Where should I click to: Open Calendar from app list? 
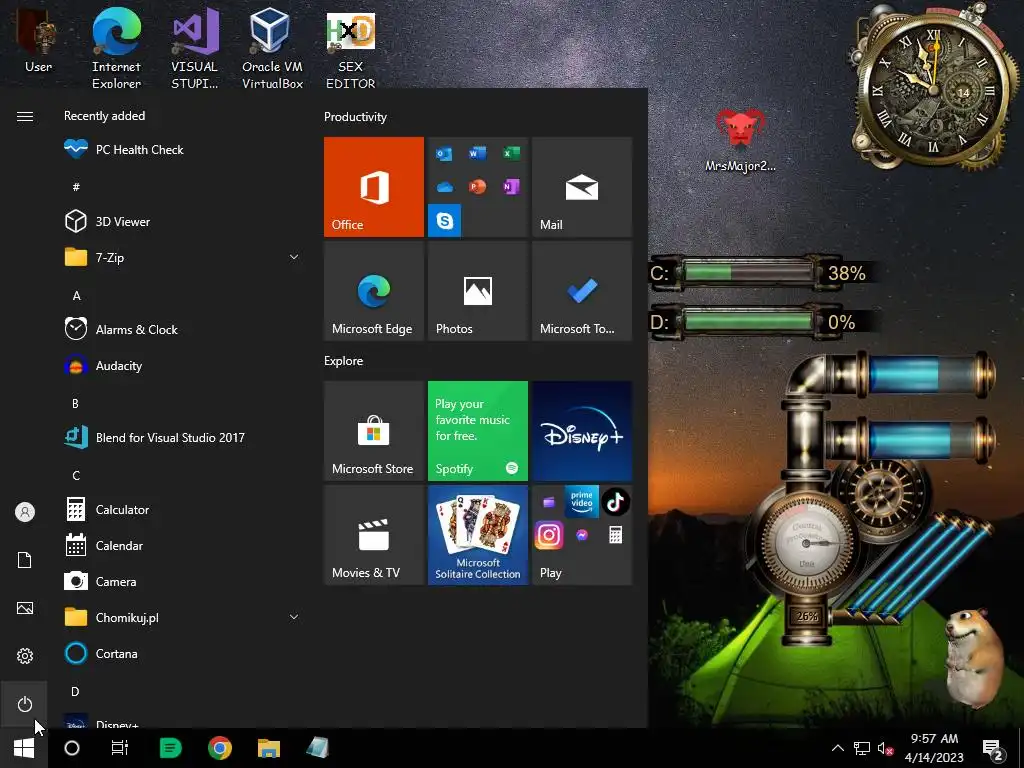183,545
